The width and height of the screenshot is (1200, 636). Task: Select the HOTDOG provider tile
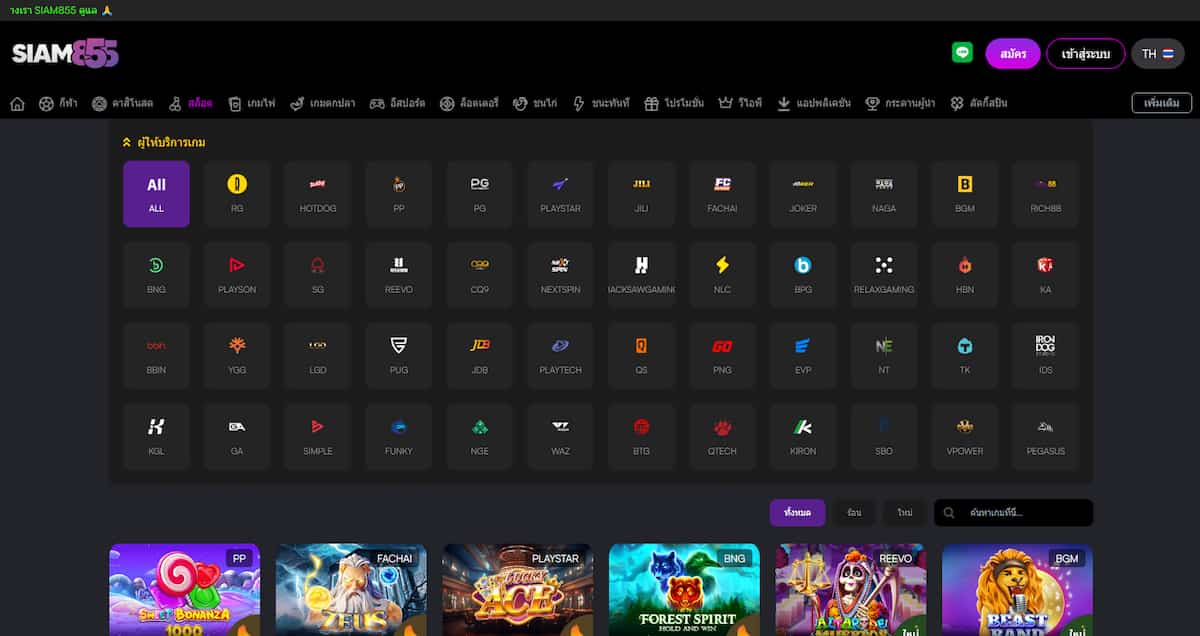tap(318, 194)
